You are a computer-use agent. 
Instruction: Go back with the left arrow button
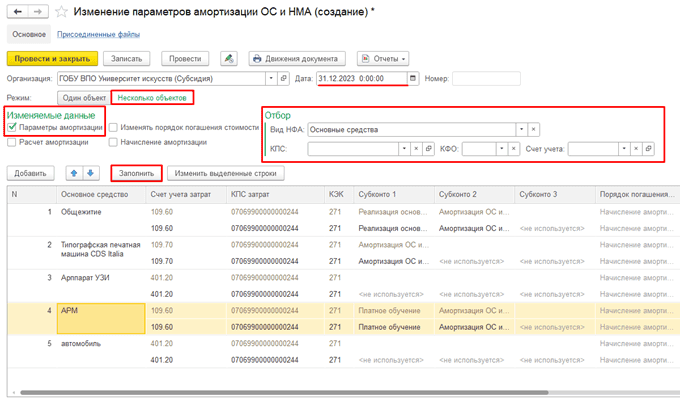pos(18,12)
